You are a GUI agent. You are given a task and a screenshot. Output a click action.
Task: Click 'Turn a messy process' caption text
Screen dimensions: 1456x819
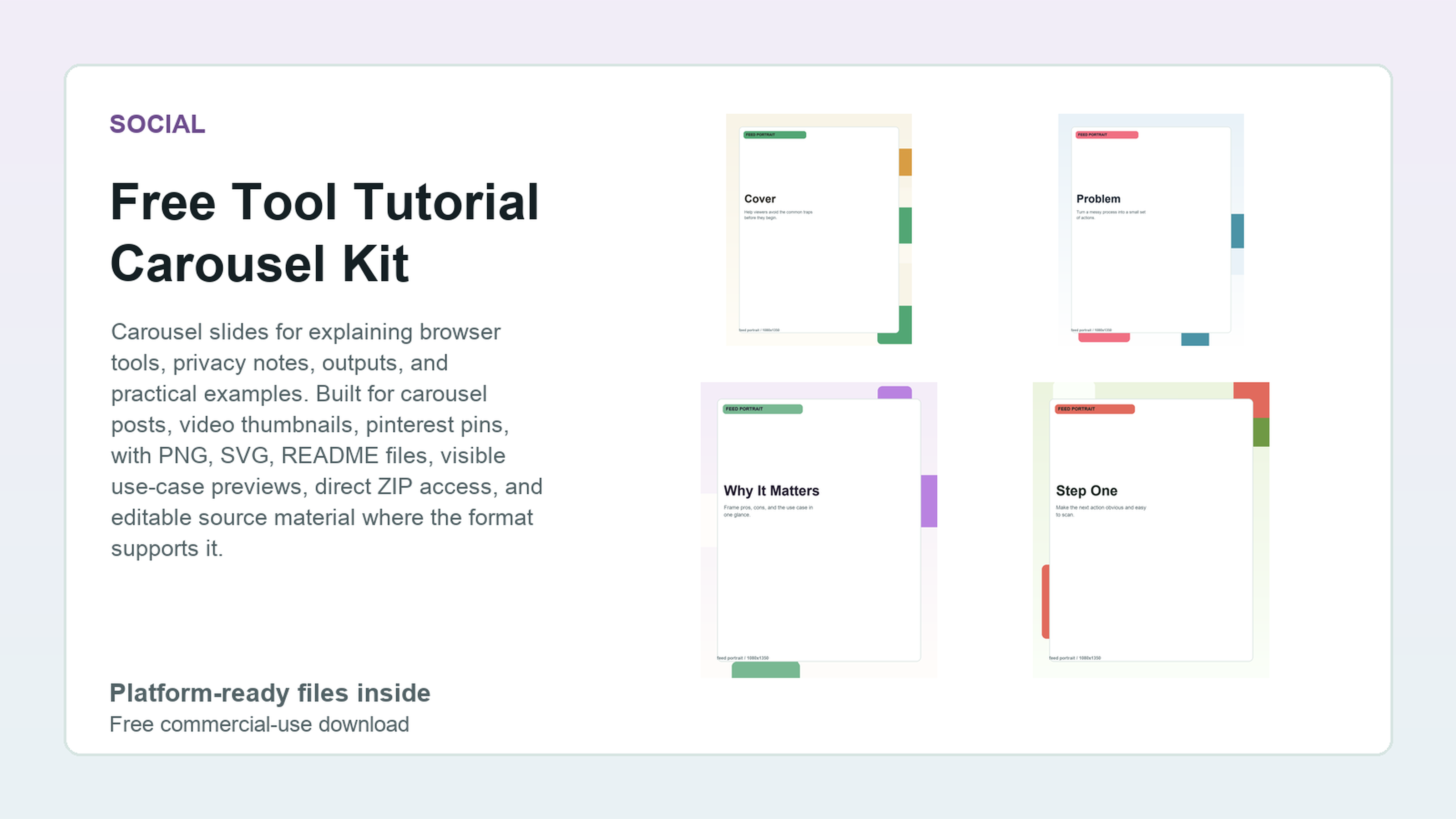pos(1110,215)
